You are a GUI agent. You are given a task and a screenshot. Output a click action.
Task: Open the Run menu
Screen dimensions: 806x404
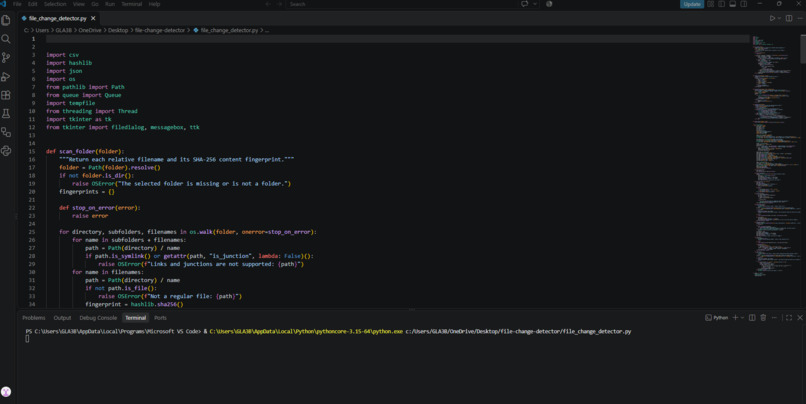[x=109, y=4]
